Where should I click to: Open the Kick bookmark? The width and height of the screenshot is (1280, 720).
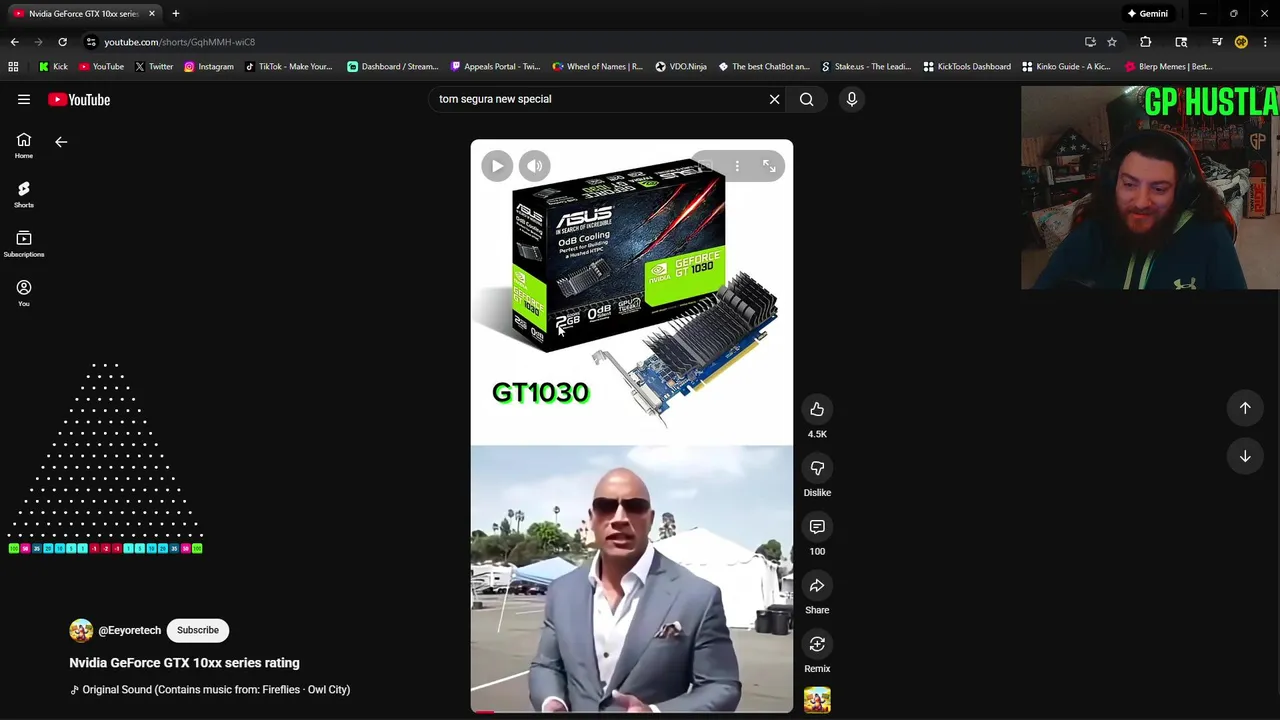point(53,67)
